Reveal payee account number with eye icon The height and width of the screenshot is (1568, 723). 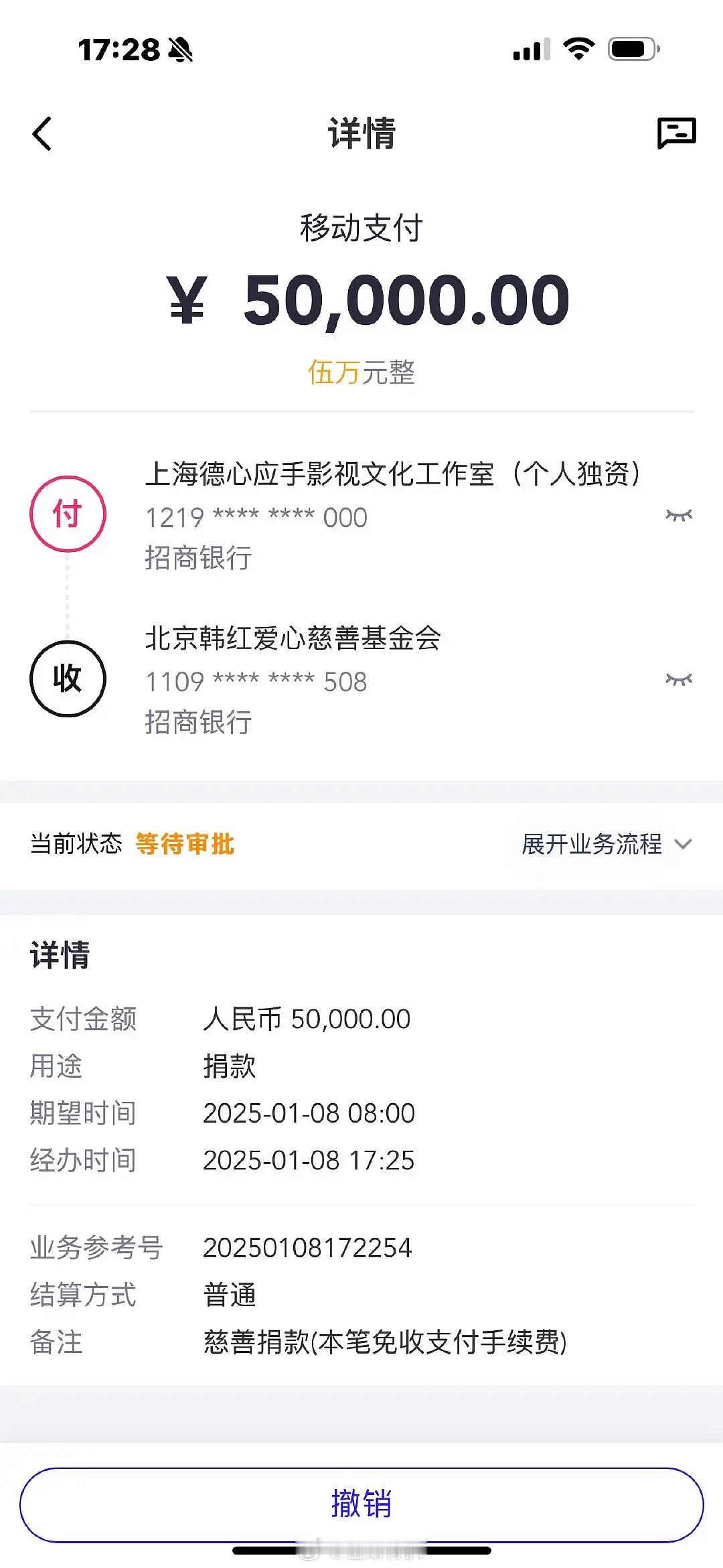coord(678,680)
